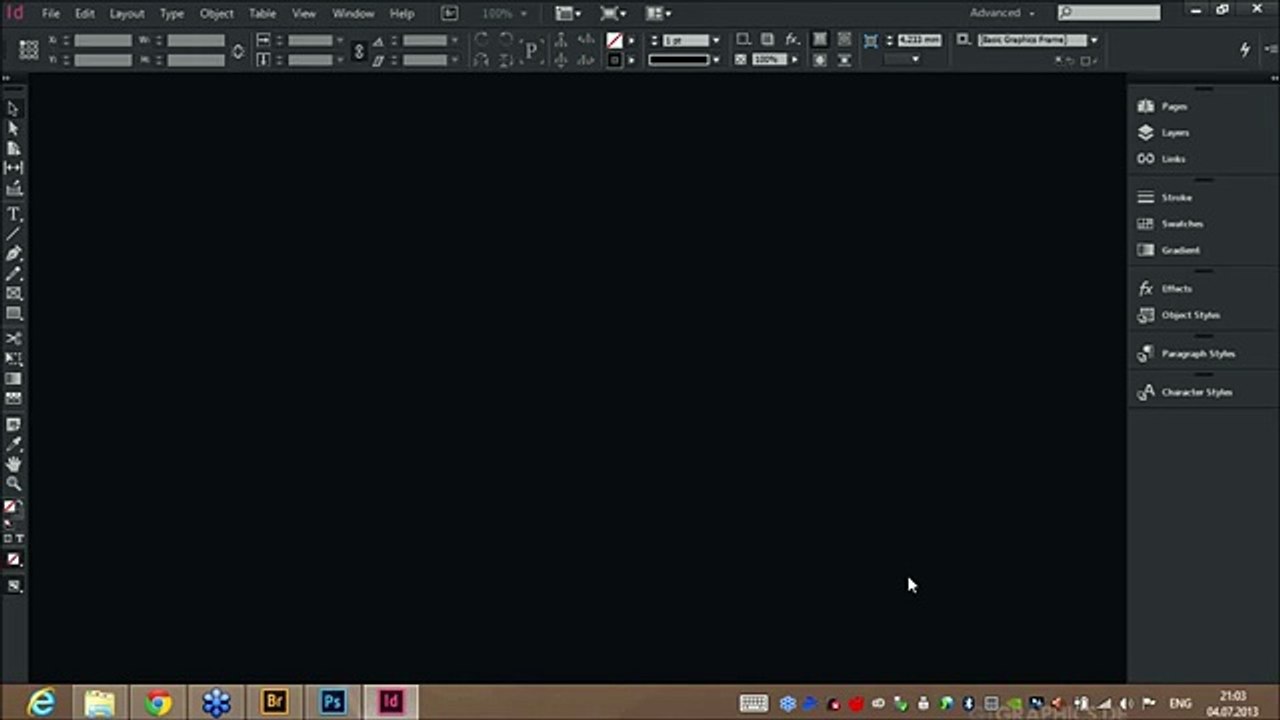The image size is (1280, 720).
Task: Toggle constrain proportions for width and height
Action: pyautogui.click(x=238, y=51)
